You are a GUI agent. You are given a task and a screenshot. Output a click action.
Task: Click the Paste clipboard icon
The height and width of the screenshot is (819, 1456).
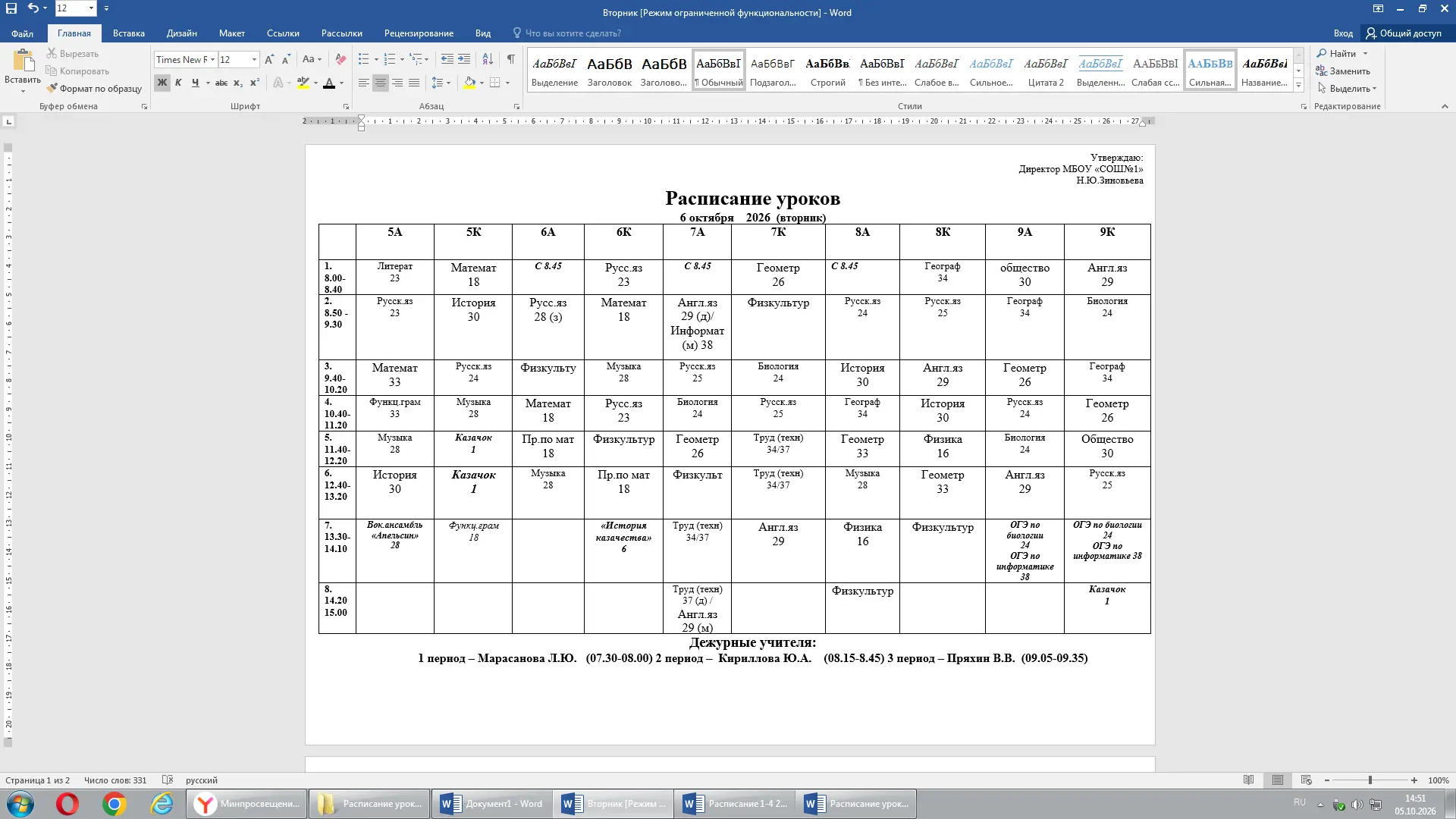[23, 61]
